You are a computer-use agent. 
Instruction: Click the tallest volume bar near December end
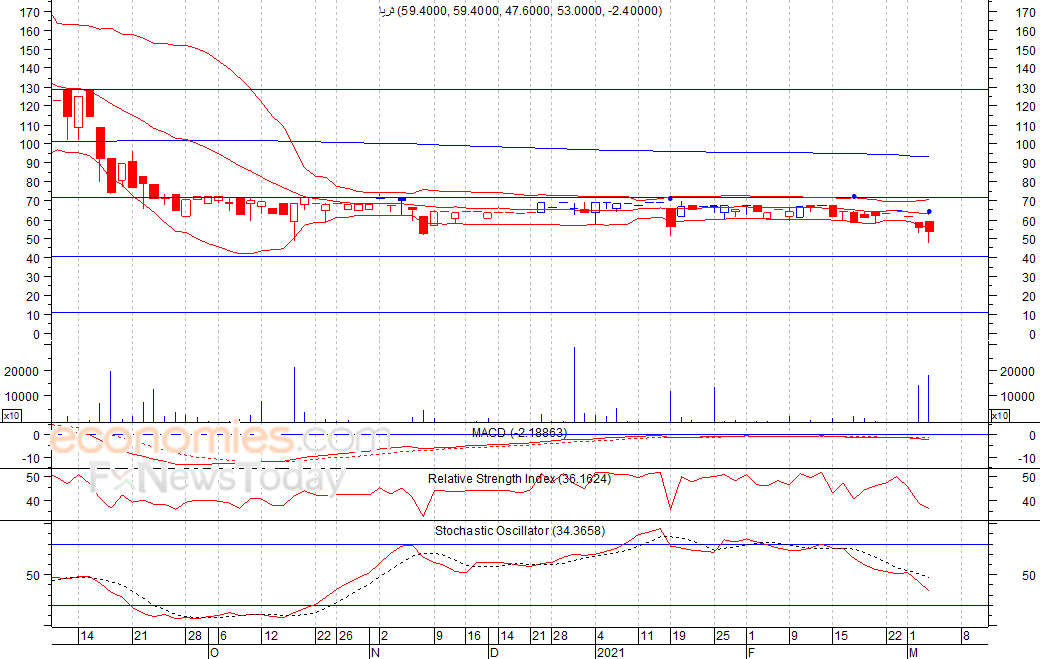coord(574,385)
